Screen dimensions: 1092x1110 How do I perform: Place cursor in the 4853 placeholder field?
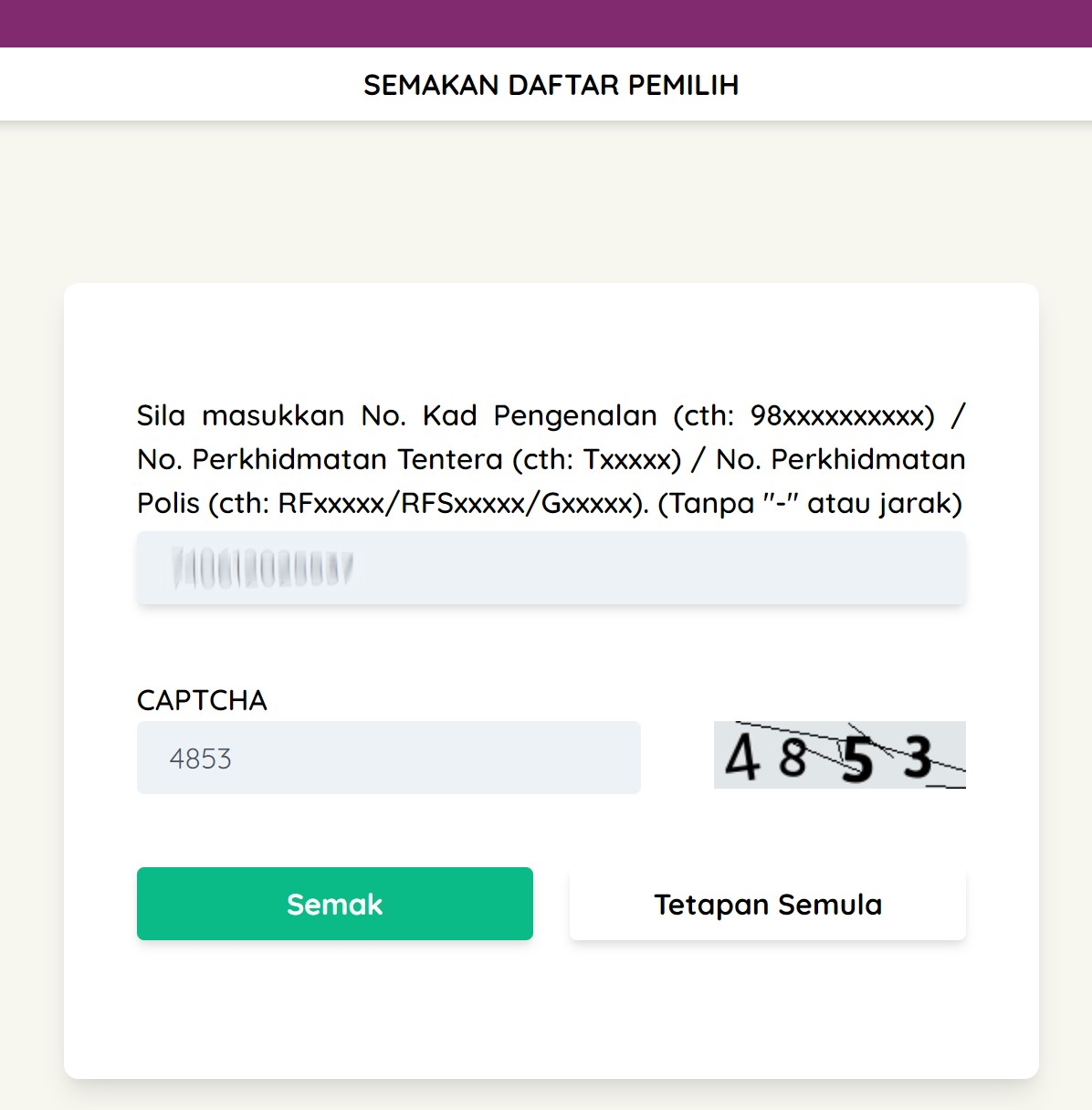389,758
